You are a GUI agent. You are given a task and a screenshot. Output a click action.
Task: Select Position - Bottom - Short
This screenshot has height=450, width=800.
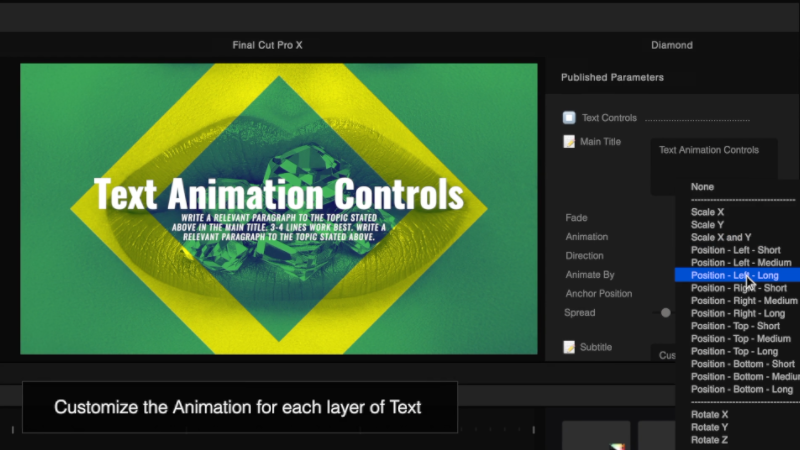[742, 364]
